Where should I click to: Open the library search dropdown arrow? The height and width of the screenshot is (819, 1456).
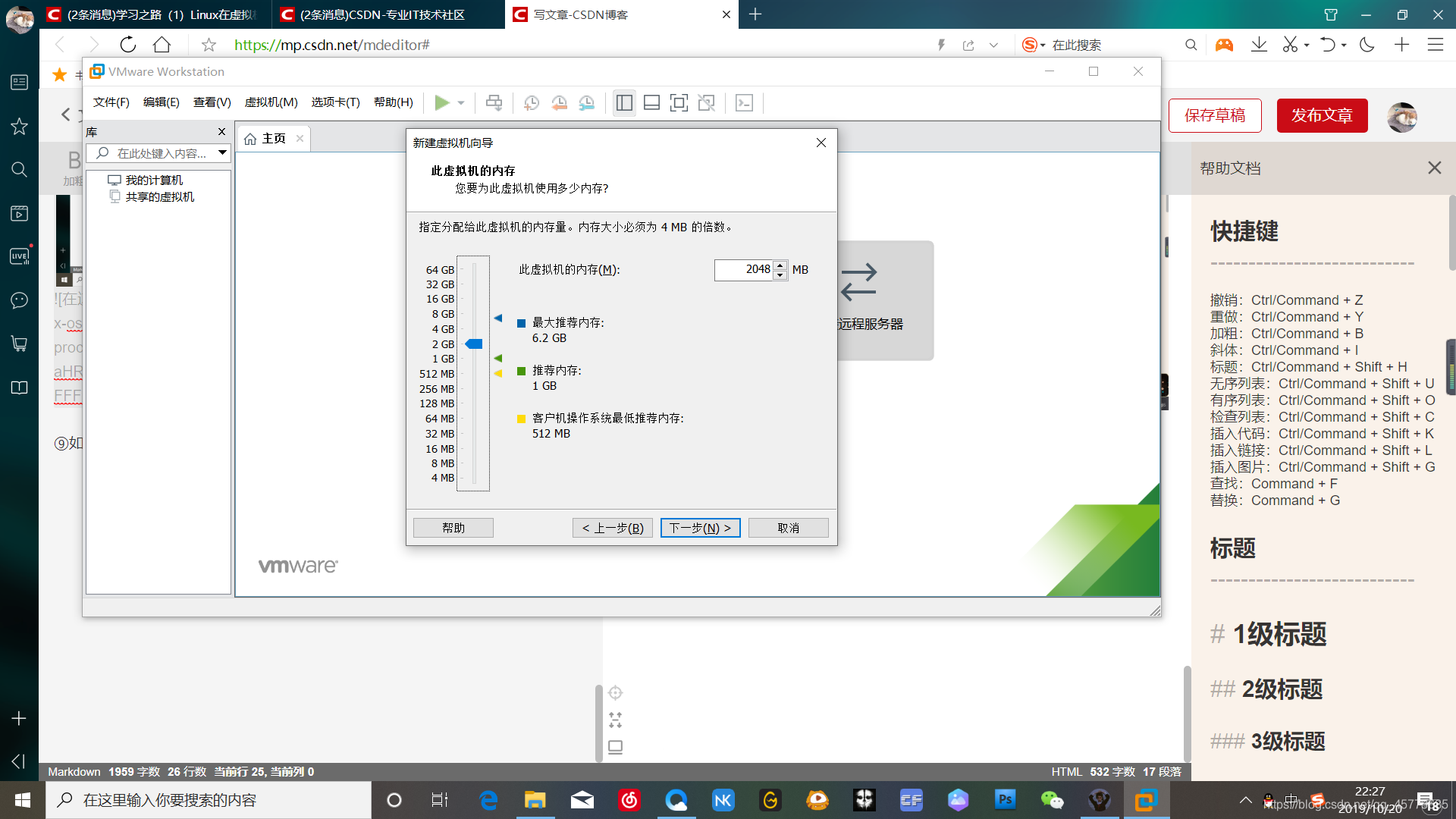point(223,153)
